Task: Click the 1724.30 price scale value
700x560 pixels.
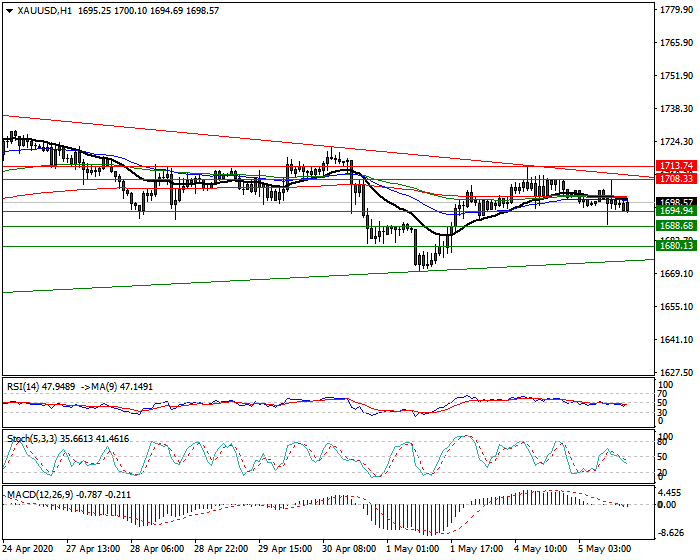Action: [676, 142]
